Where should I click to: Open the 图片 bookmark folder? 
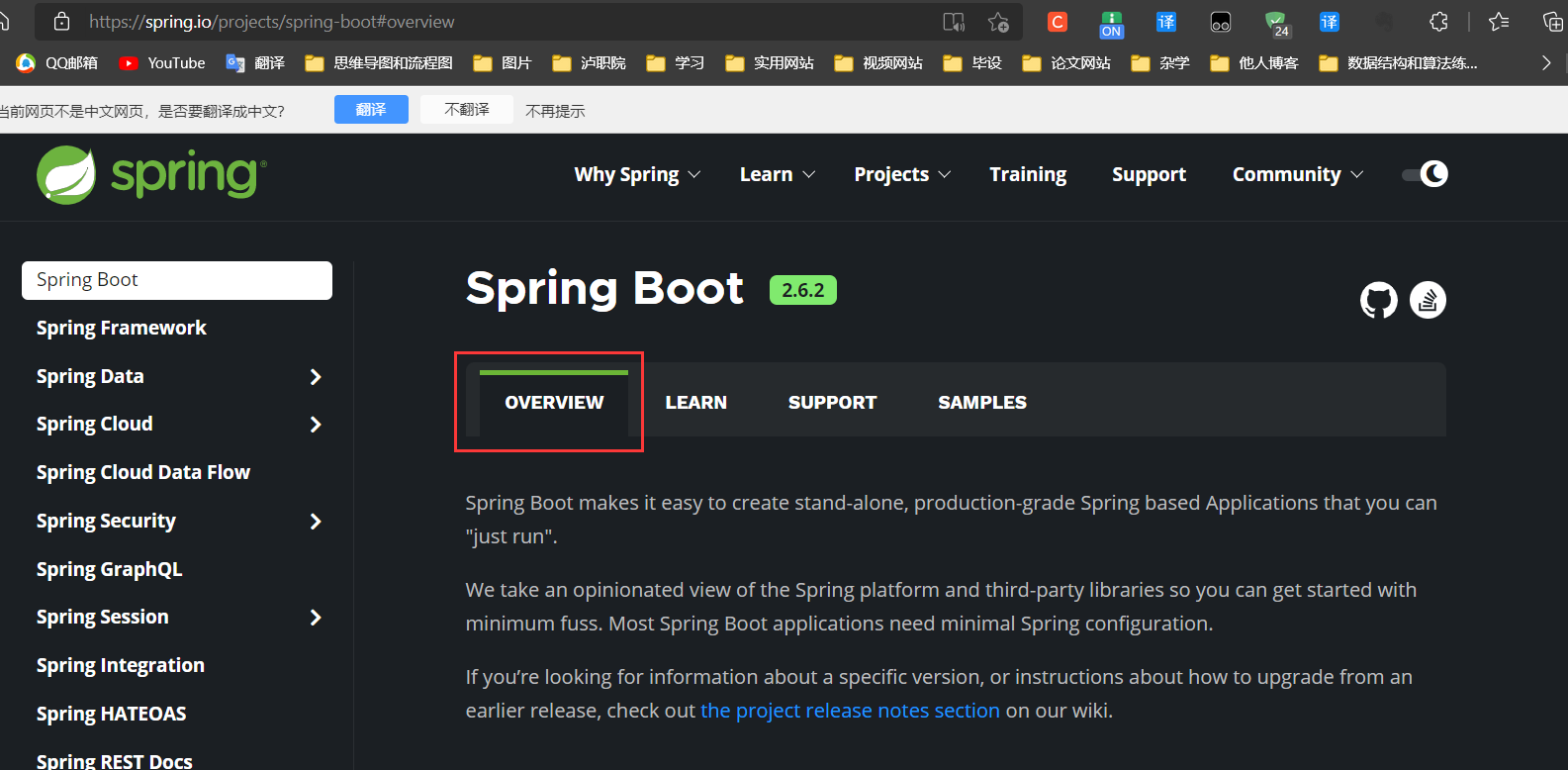(x=503, y=62)
